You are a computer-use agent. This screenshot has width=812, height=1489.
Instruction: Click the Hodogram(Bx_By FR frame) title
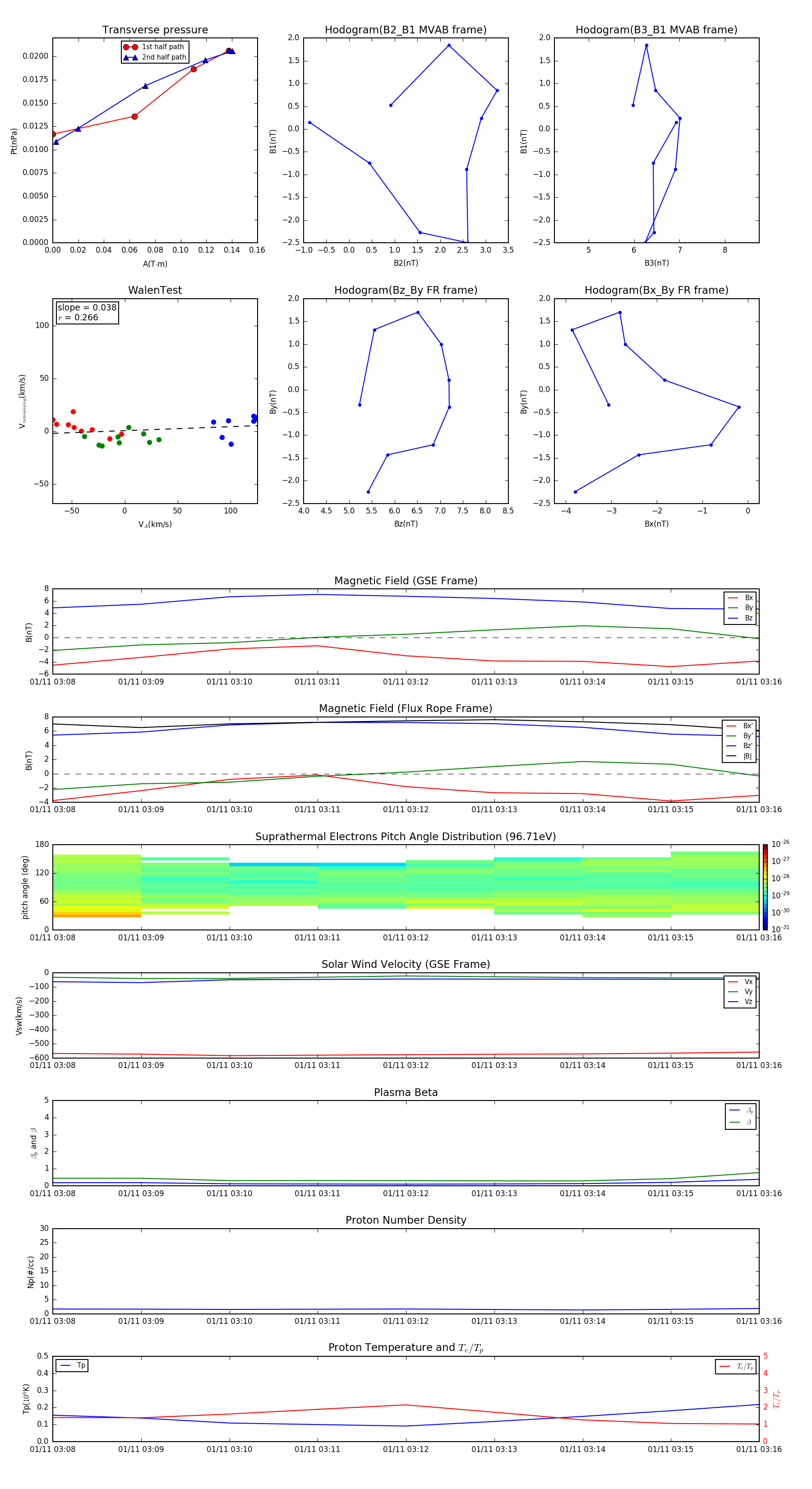tap(656, 290)
